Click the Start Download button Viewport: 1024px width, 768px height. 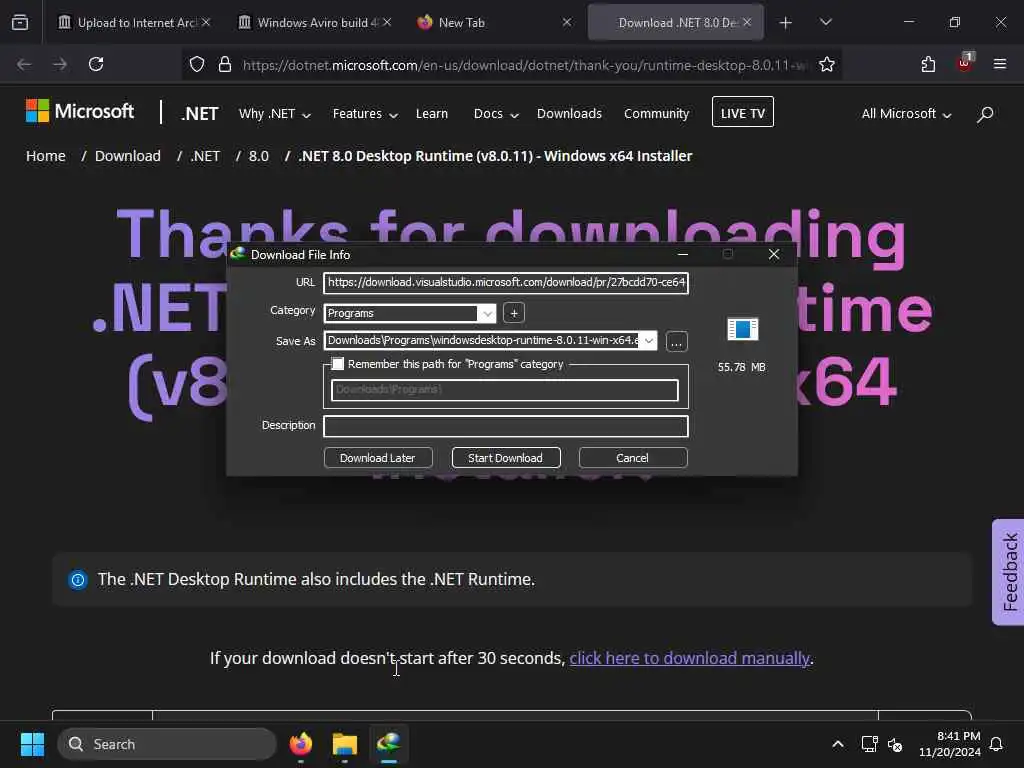coord(505,458)
